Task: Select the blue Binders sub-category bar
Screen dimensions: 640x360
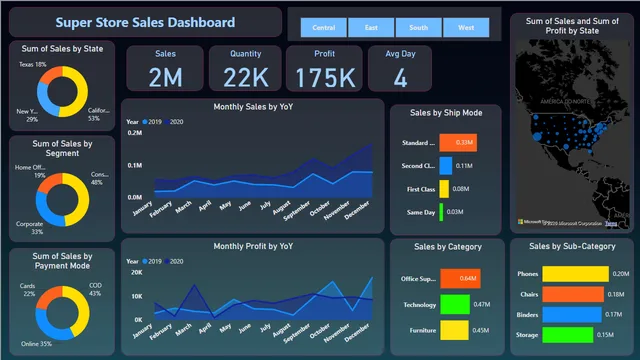Action: [x=572, y=314]
